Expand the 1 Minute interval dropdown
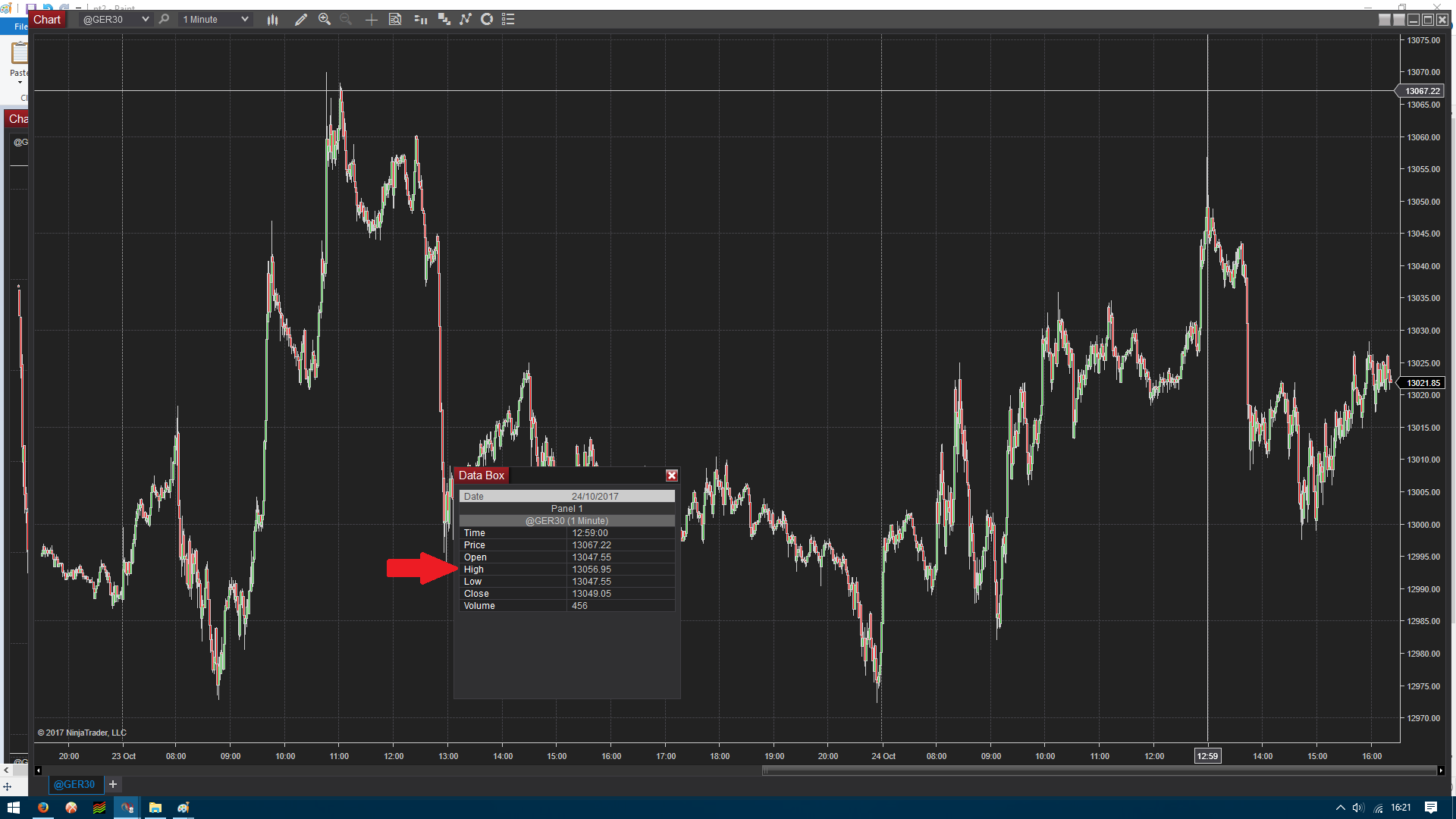This screenshot has width=1456, height=819. click(244, 20)
